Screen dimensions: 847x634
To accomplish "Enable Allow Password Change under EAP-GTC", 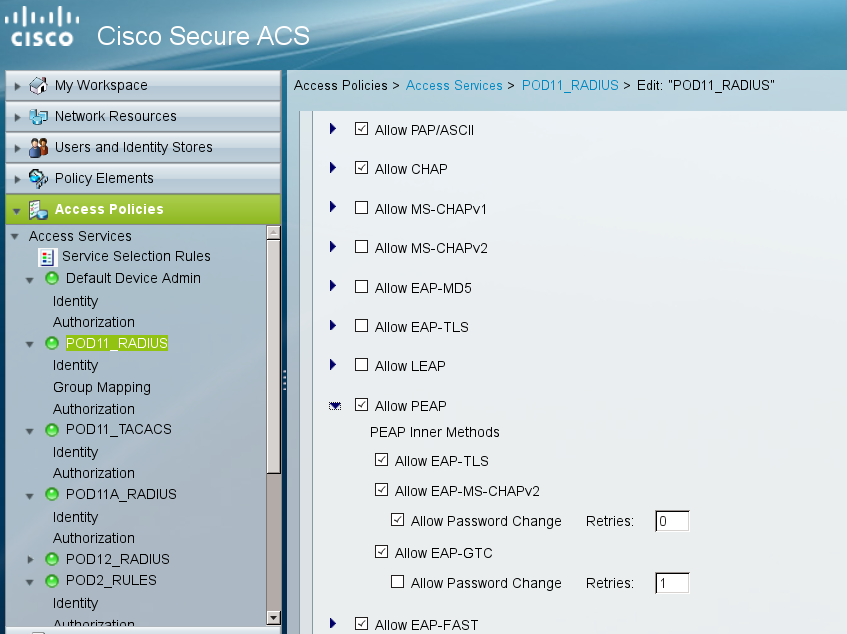I will 398,582.
